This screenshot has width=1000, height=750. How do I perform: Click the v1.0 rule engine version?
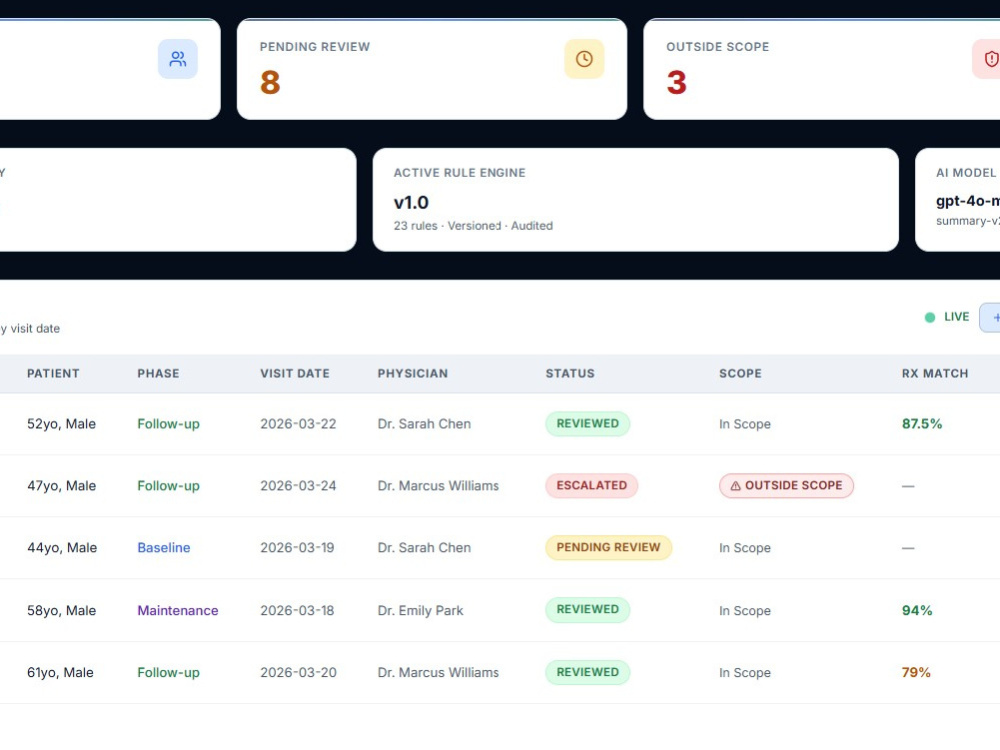point(411,203)
